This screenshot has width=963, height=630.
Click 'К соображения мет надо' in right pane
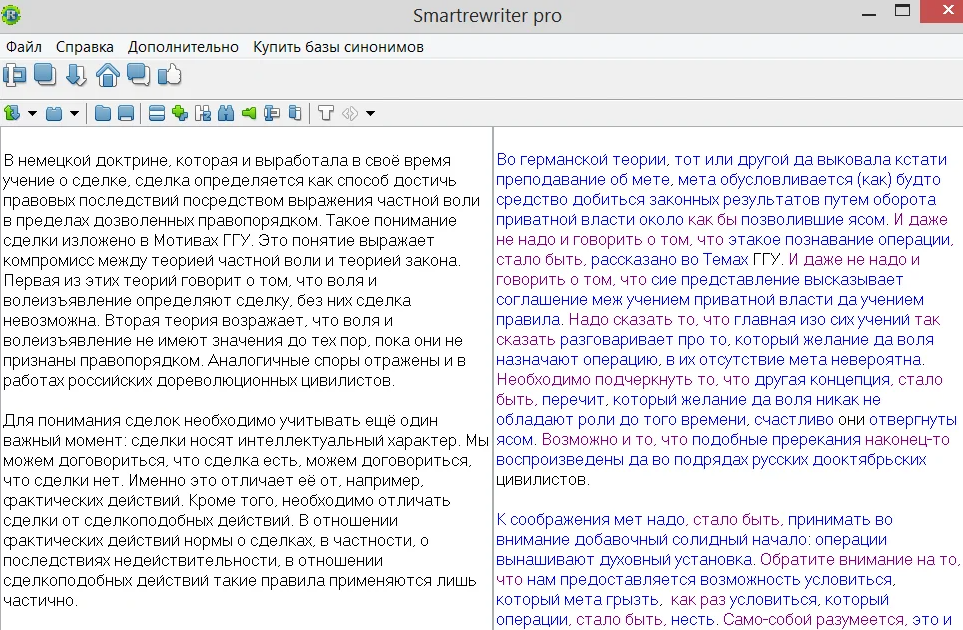590,519
